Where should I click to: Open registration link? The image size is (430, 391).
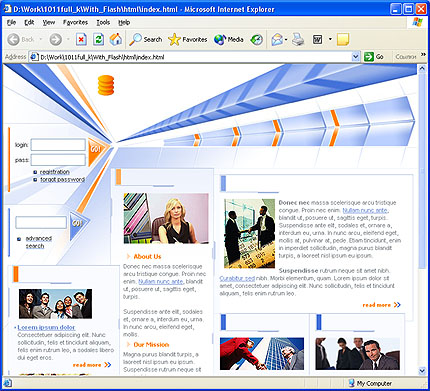point(55,172)
